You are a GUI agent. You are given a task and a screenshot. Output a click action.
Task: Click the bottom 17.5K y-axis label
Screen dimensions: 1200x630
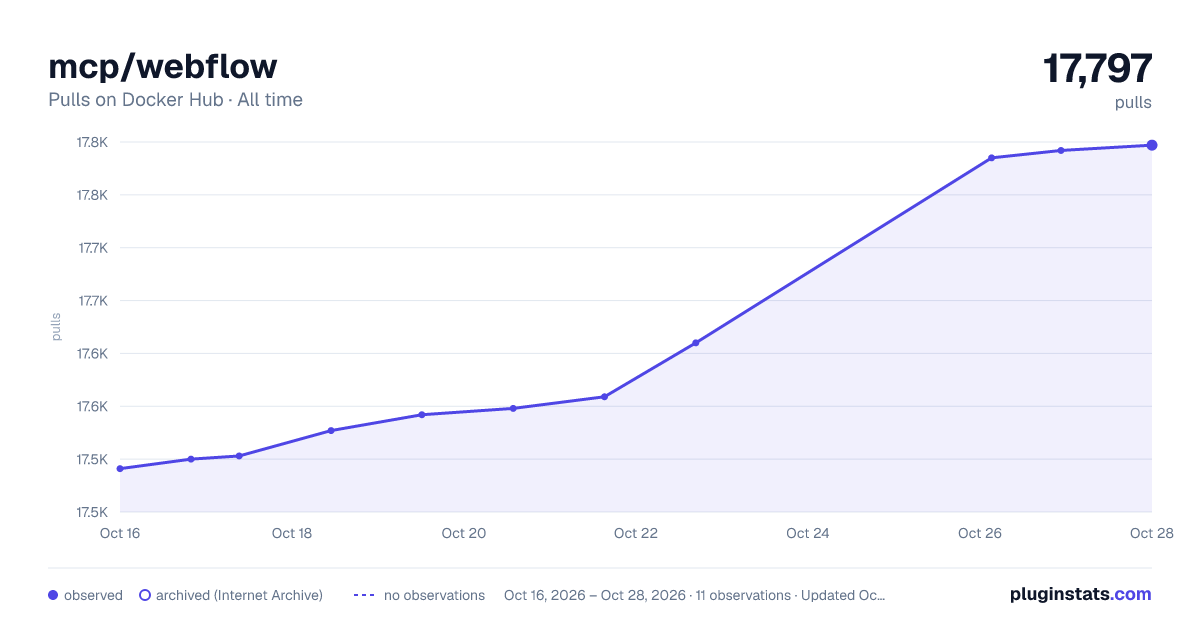point(92,512)
